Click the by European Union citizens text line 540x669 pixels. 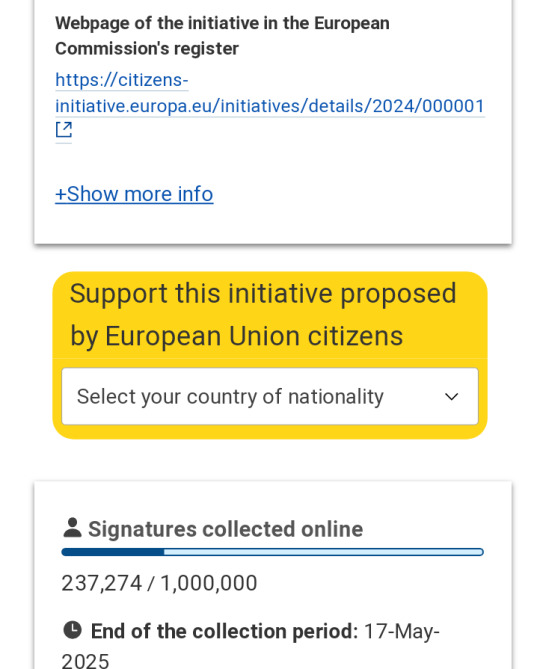coord(236,337)
